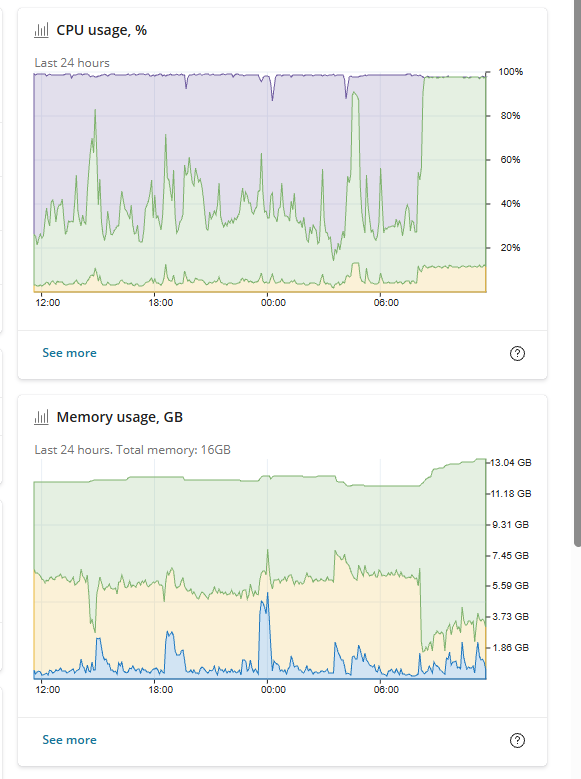Click the bar chart icon beside CPU usage title
The image size is (581, 779).
point(41,30)
